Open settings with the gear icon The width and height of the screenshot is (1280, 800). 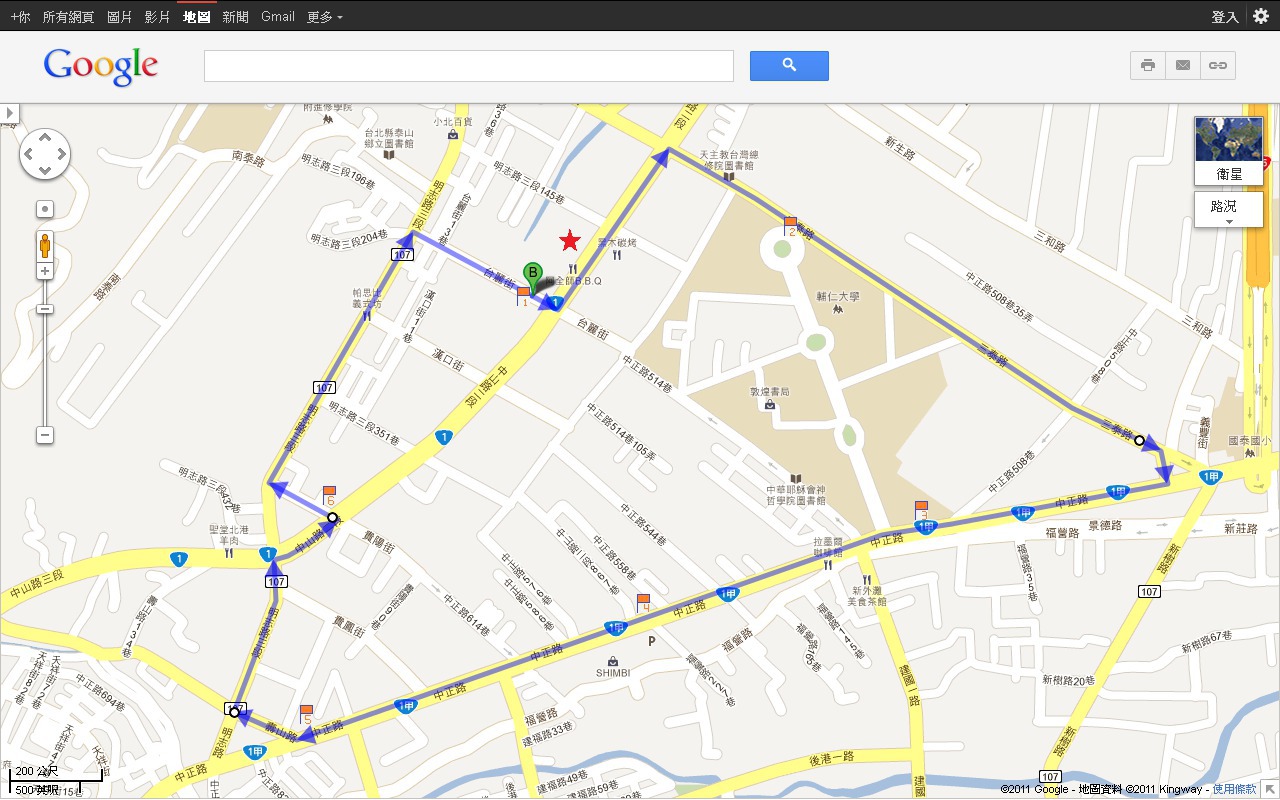(x=1261, y=16)
